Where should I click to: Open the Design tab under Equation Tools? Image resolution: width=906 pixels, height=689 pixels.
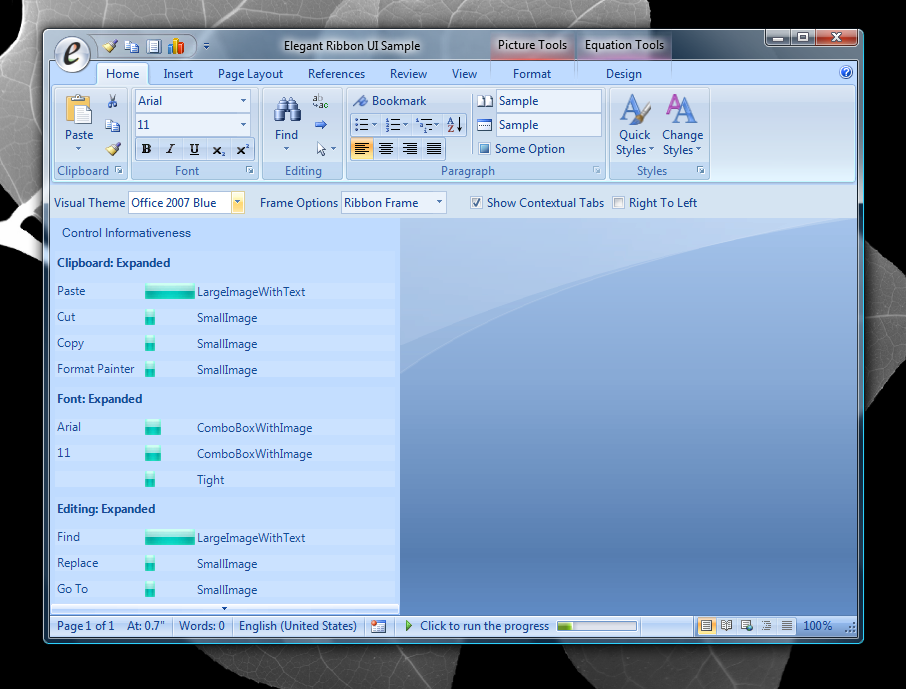coord(623,74)
